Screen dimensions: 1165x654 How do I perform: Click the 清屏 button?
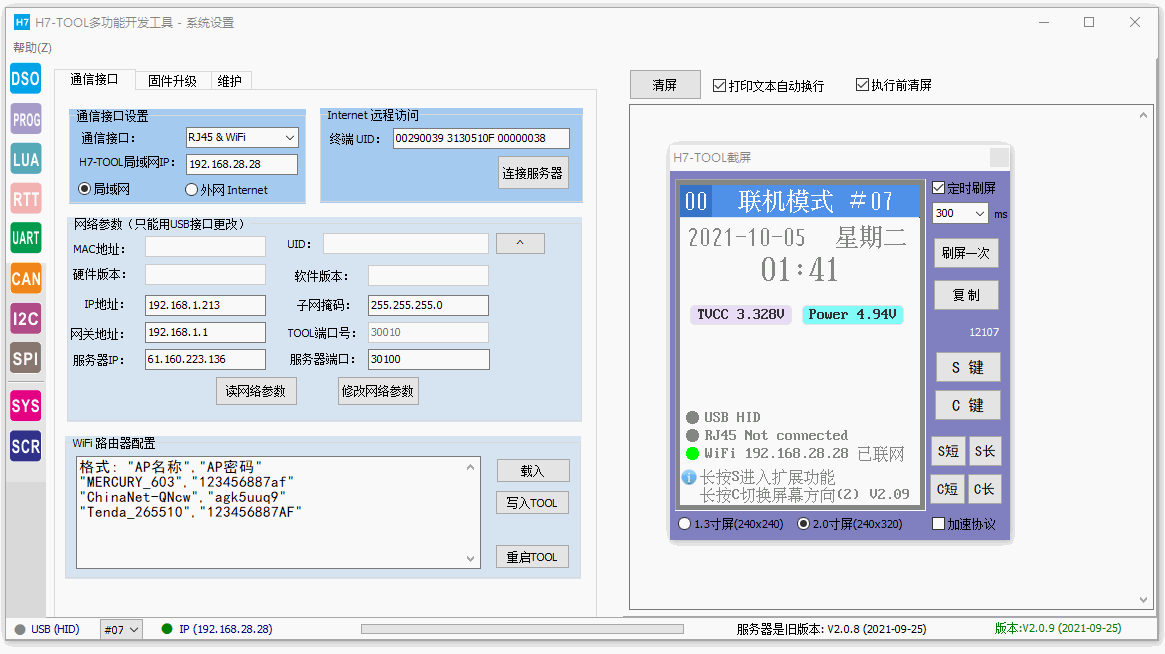[665, 85]
